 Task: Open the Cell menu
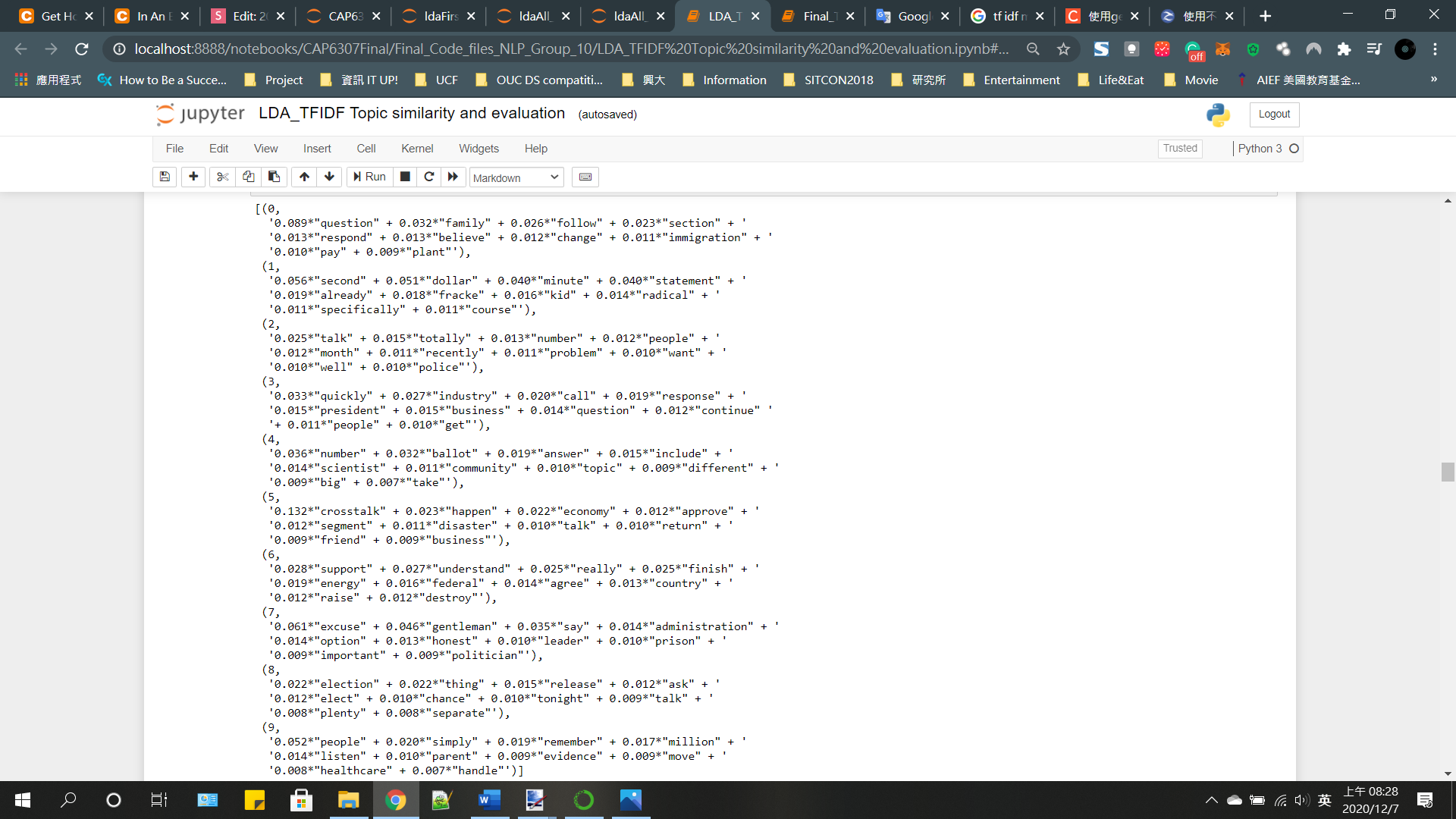click(x=366, y=149)
